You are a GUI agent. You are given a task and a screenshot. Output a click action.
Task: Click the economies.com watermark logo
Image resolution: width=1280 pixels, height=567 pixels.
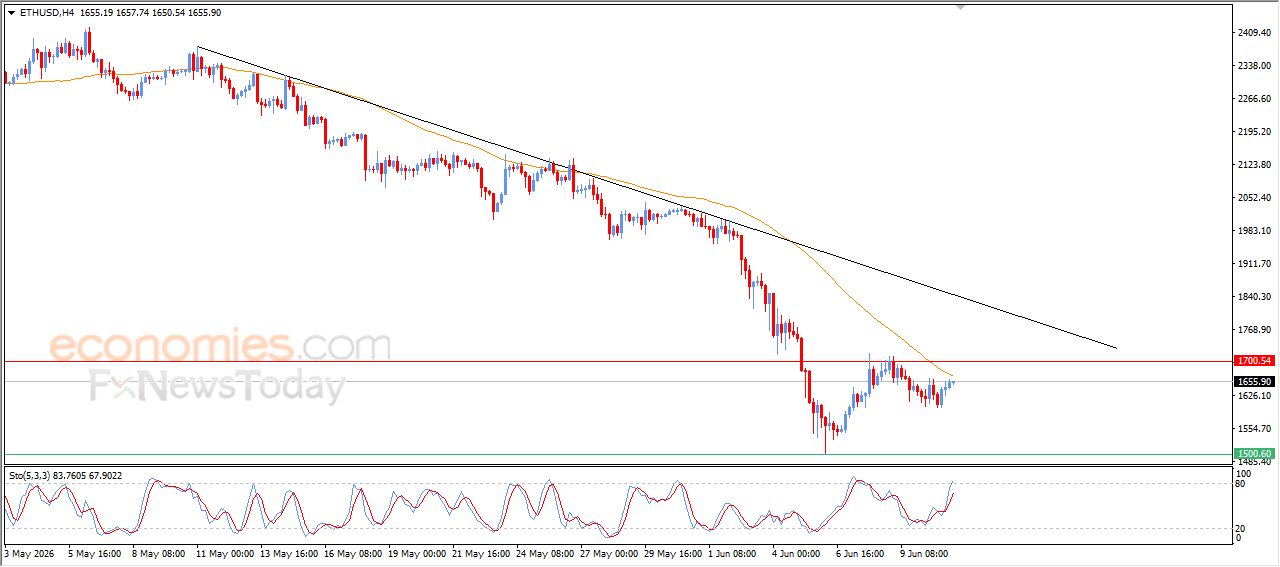click(220, 346)
